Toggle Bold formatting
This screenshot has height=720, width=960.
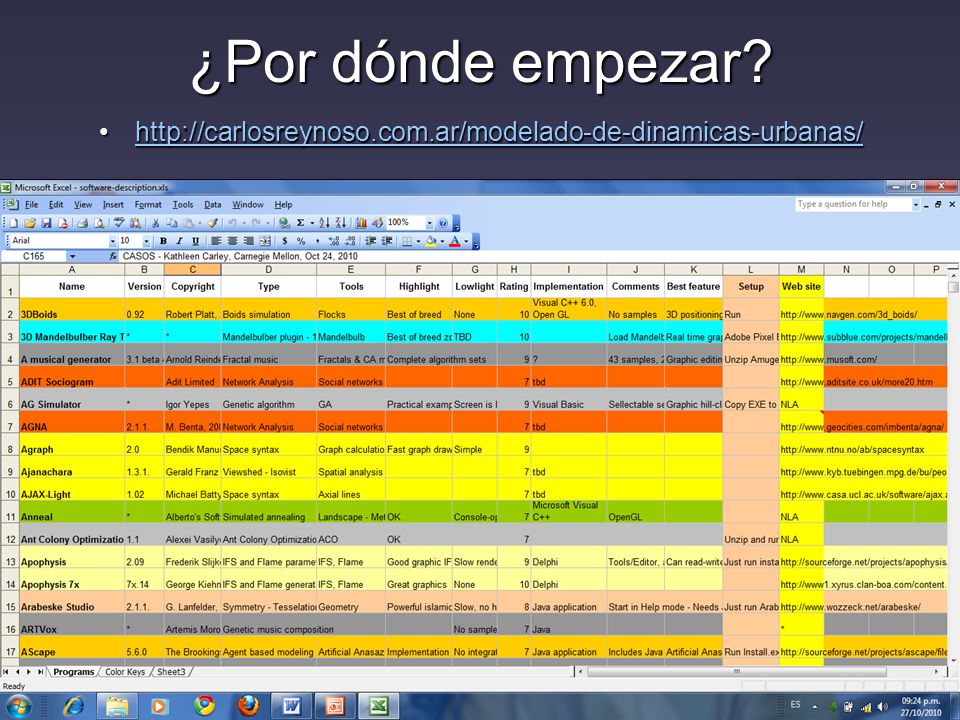click(163, 241)
